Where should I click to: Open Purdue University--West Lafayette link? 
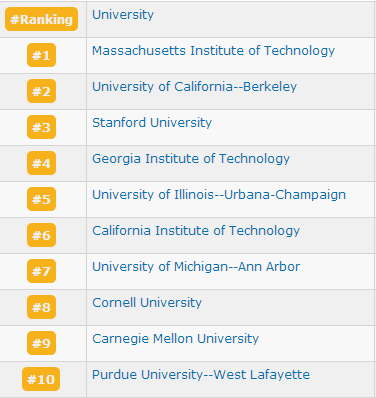pos(201,375)
